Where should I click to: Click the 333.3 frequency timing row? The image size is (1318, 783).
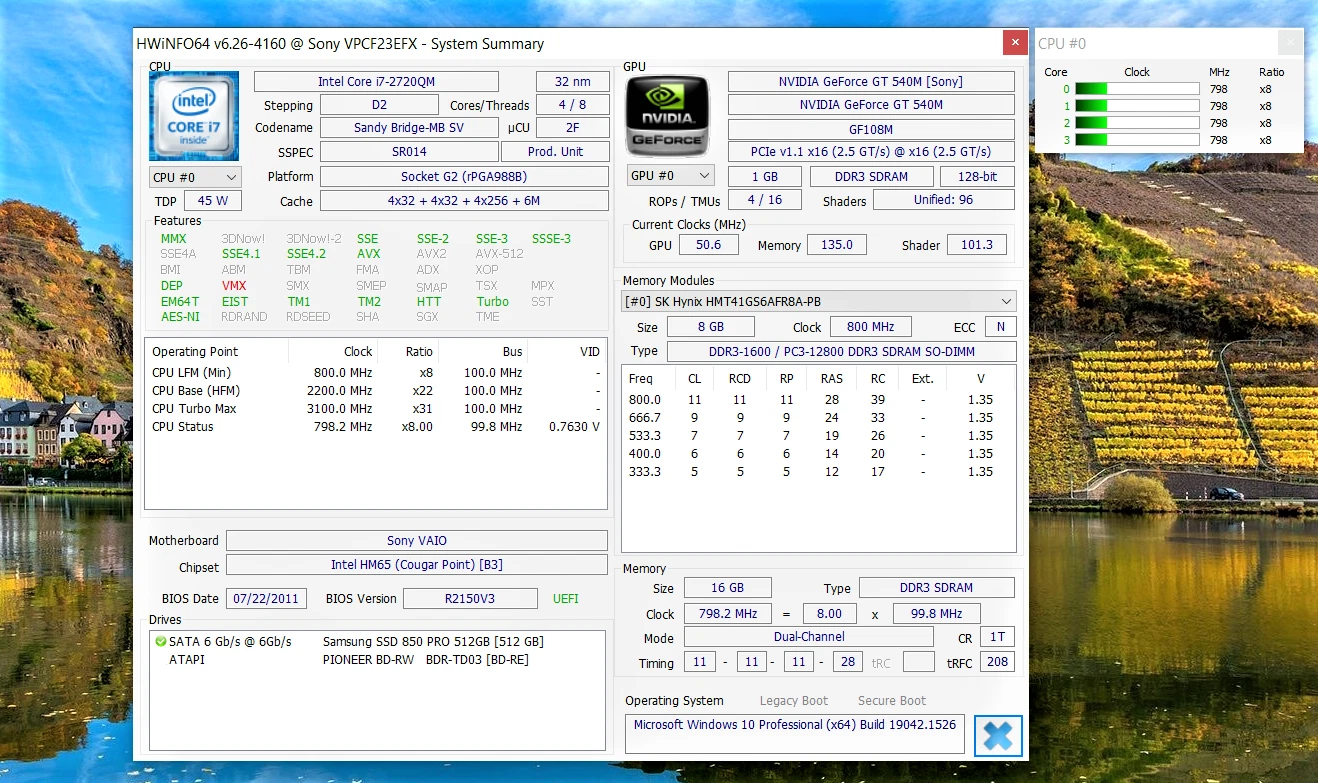(x=818, y=472)
